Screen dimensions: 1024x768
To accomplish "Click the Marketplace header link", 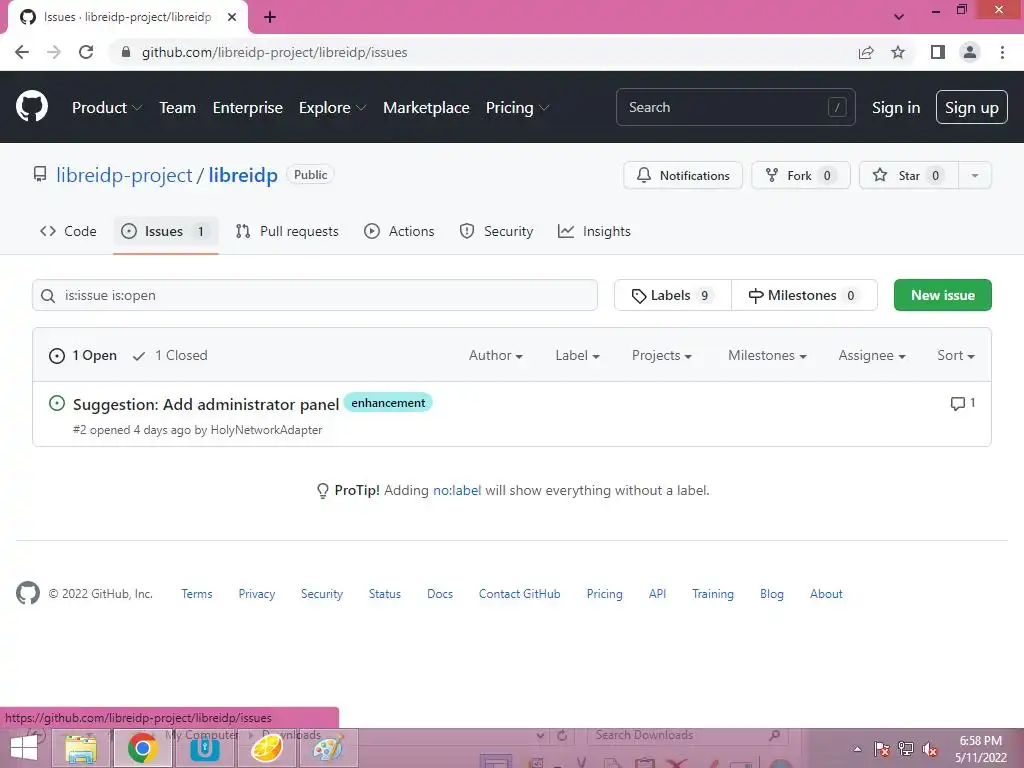I will (426, 108).
